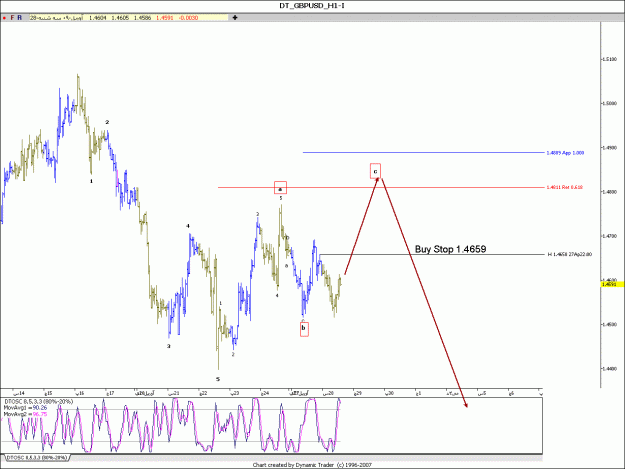Click the 1.4500 price axis label
This screenshot has height=469, width=625.
coord(609,325)
